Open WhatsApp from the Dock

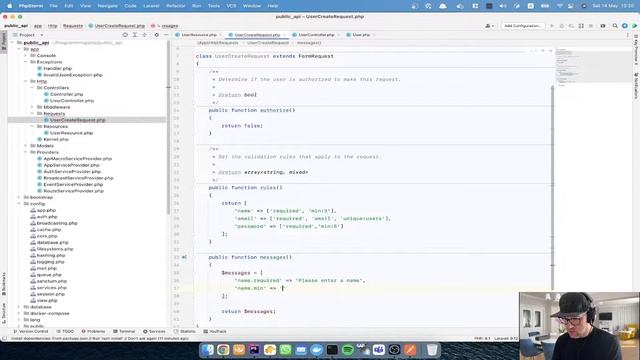tap(285, 350)
